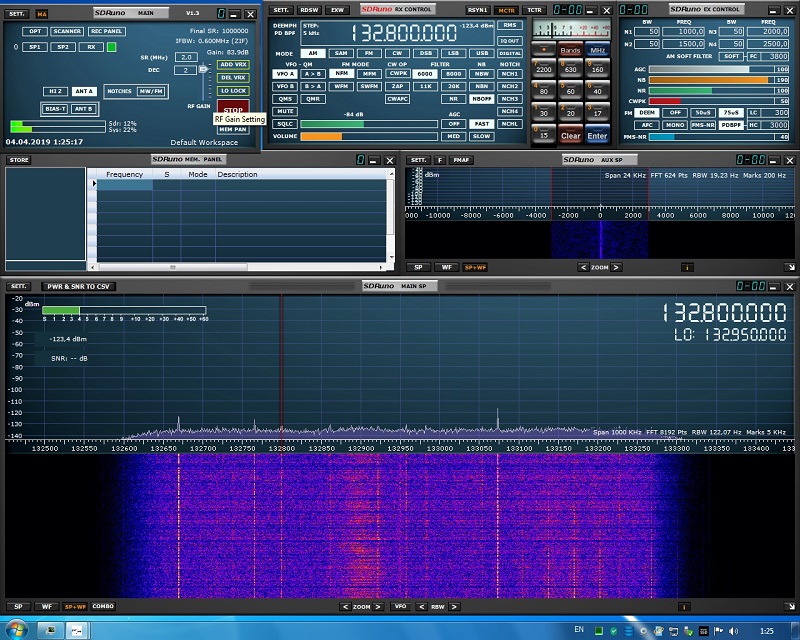Open the info icon in Main SP window
Image resolution: width=800 pixels, height=640 pixels.
tap(684, 607)
